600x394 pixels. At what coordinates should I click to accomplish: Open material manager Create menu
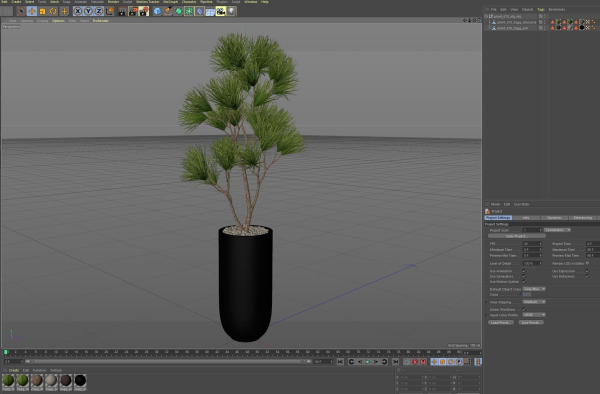(13, 370)
